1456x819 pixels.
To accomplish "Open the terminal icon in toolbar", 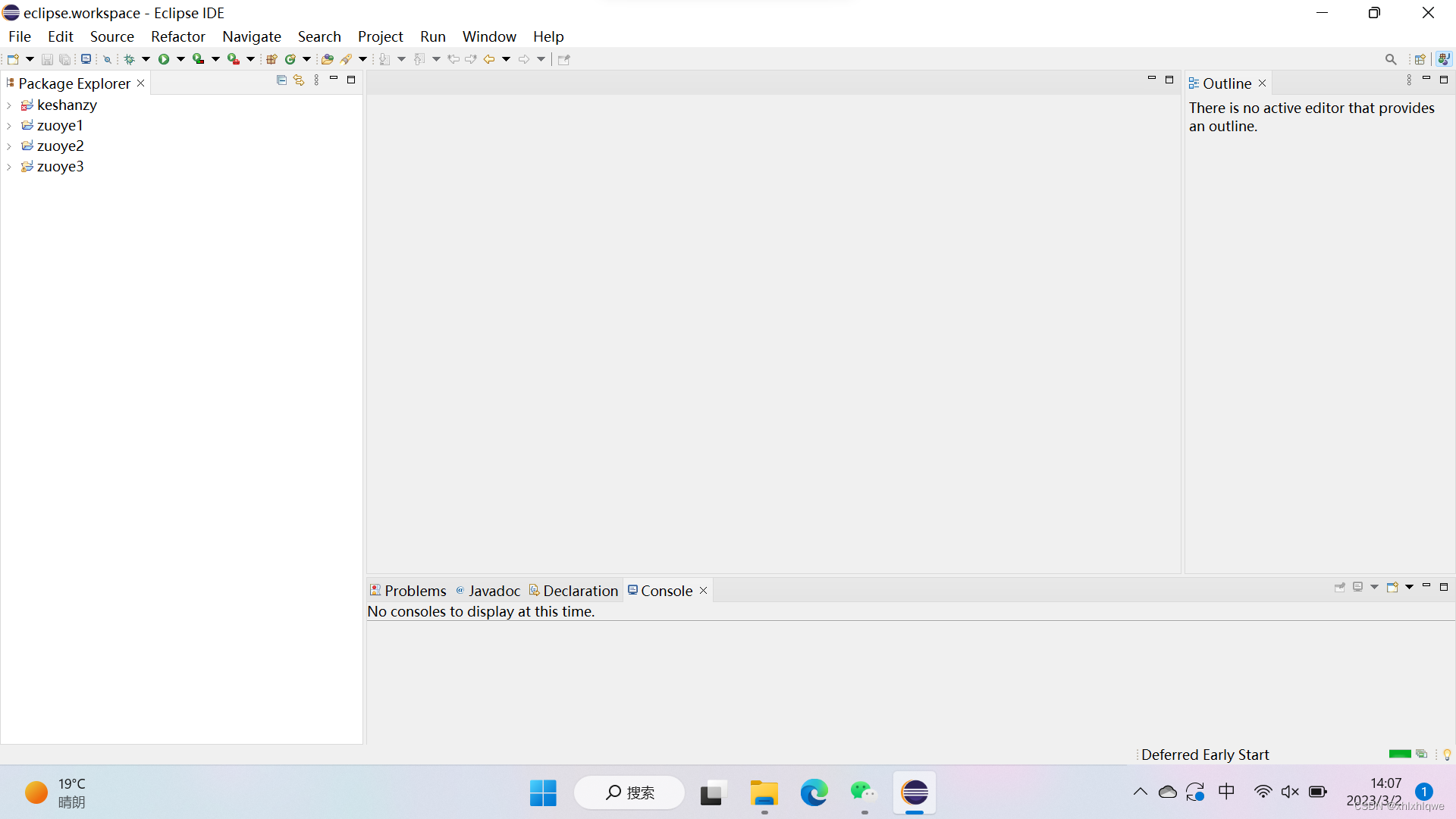I will tap(86, 59).
